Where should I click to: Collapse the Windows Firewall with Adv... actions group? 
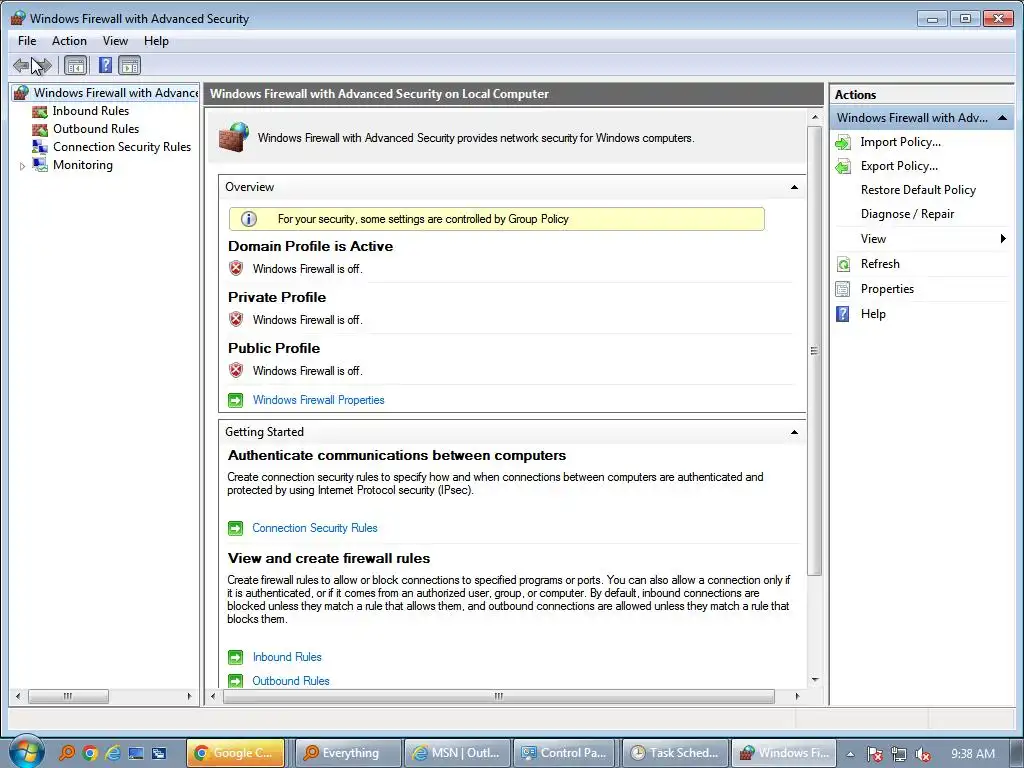point(1002,118)
